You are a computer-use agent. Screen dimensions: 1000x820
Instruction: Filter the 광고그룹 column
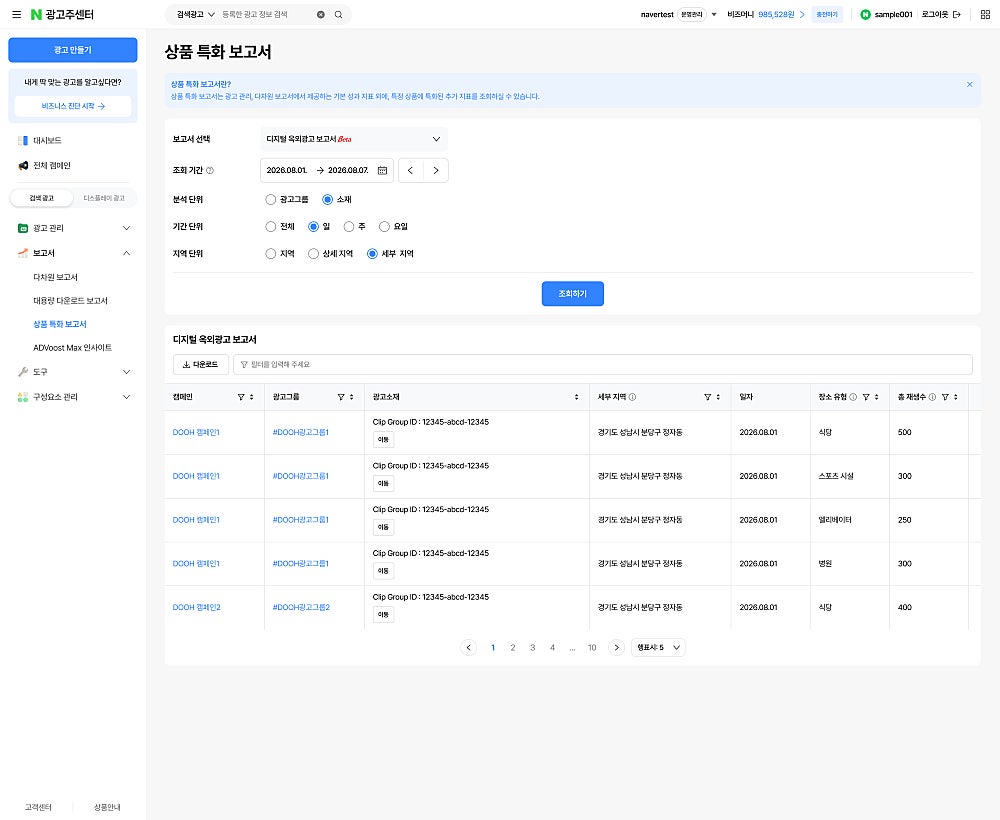(341, 397)
